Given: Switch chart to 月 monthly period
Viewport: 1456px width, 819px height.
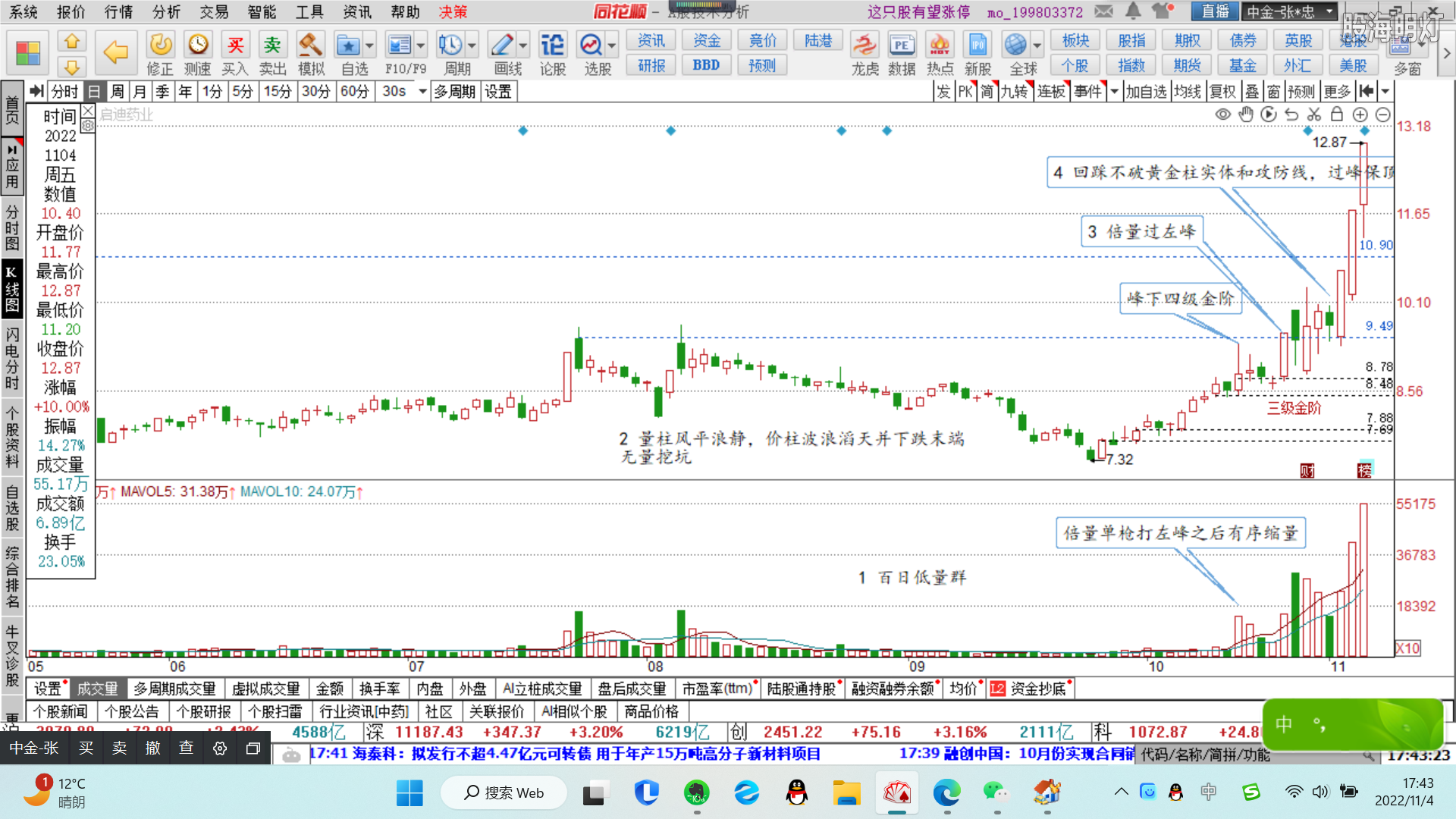Looking at the screenshot, I should 140,92.
